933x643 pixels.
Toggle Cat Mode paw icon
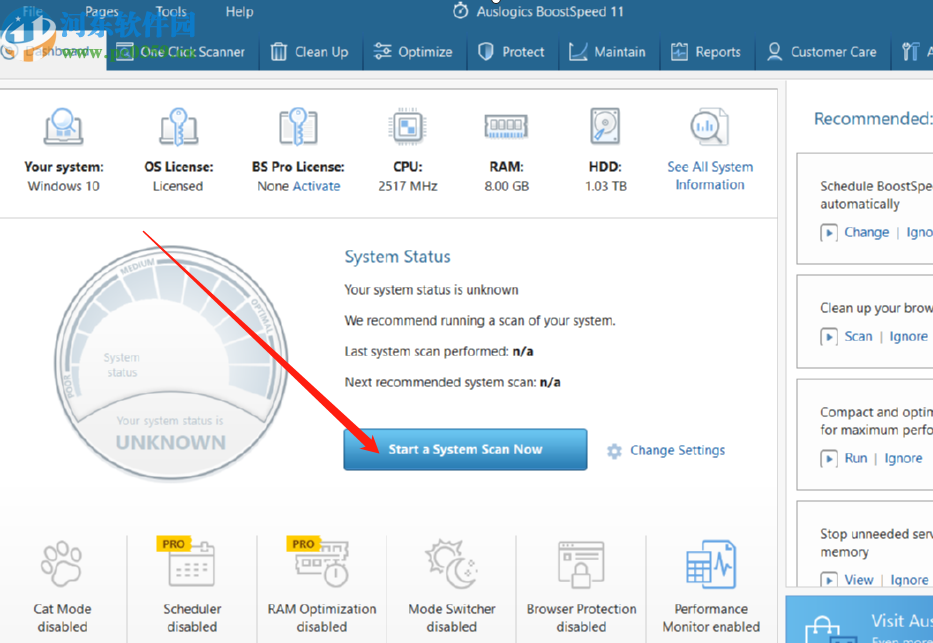point(61,564)
